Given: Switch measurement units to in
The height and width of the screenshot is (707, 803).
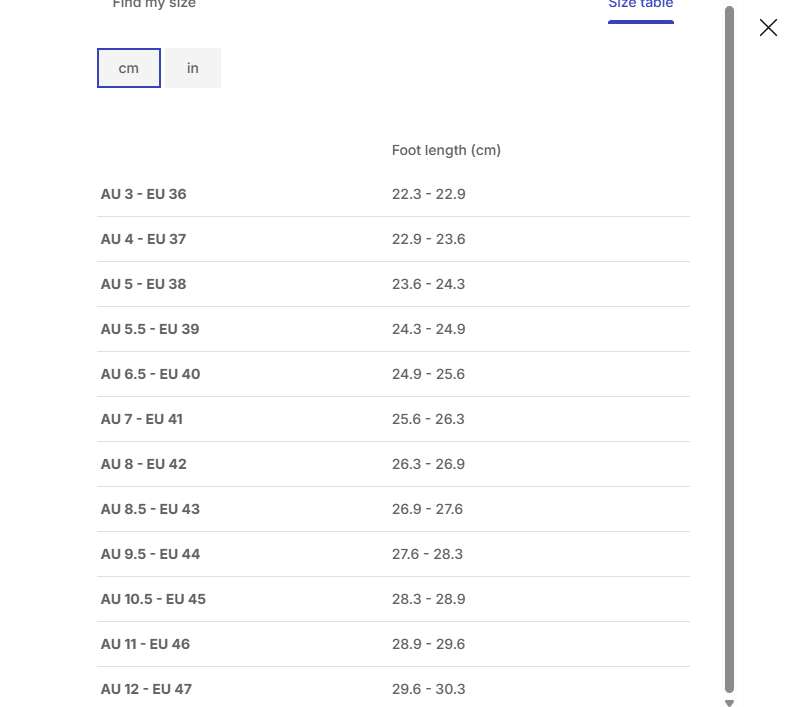Looking at the screenshot, I should point(193,68).
